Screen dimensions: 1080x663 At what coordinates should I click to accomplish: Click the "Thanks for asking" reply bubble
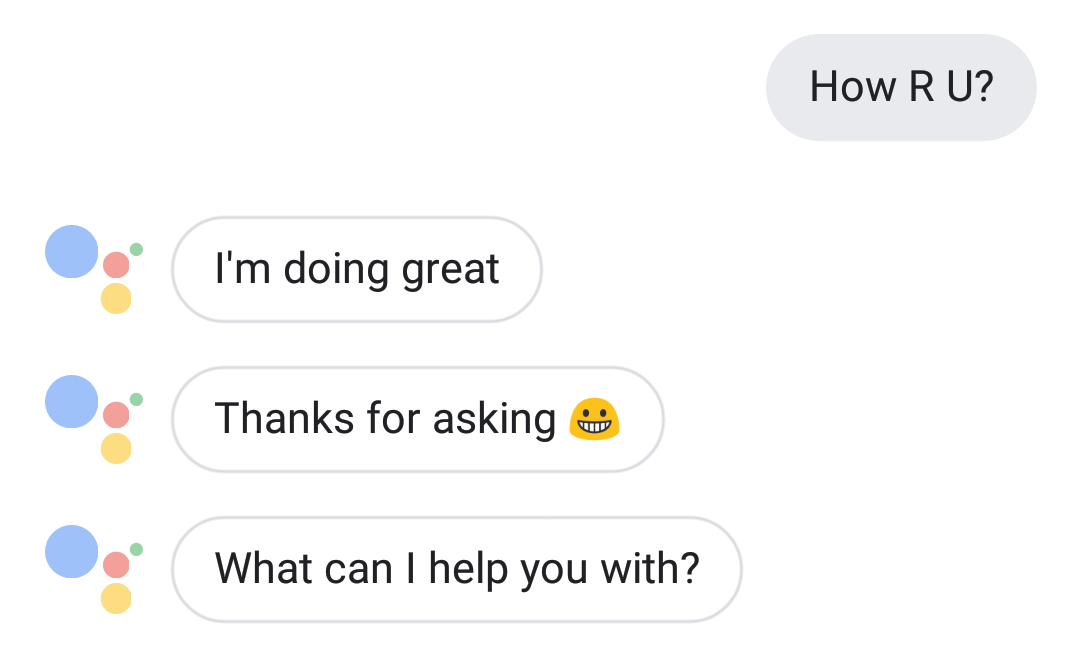[x=417, y=419]
